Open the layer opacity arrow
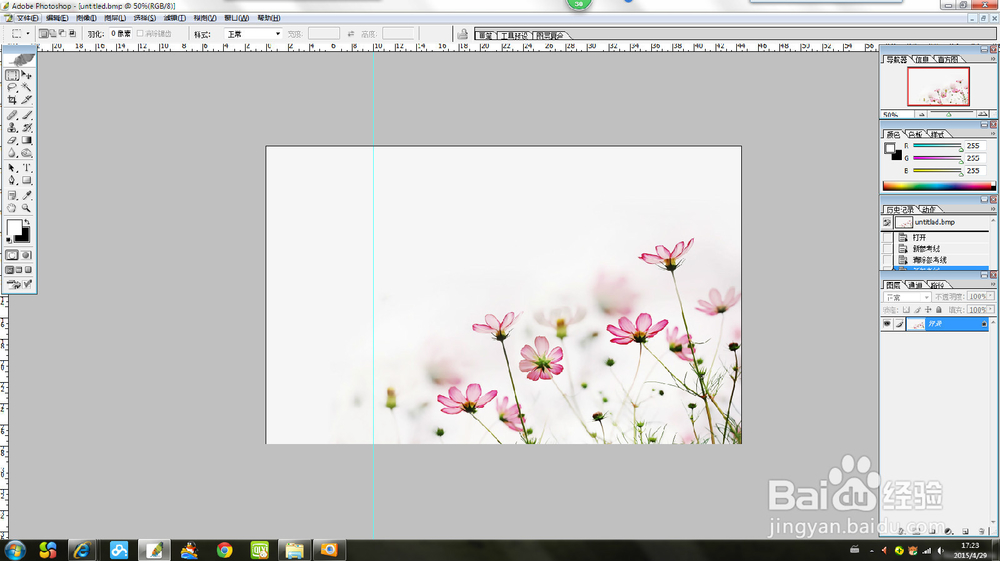 990,296
